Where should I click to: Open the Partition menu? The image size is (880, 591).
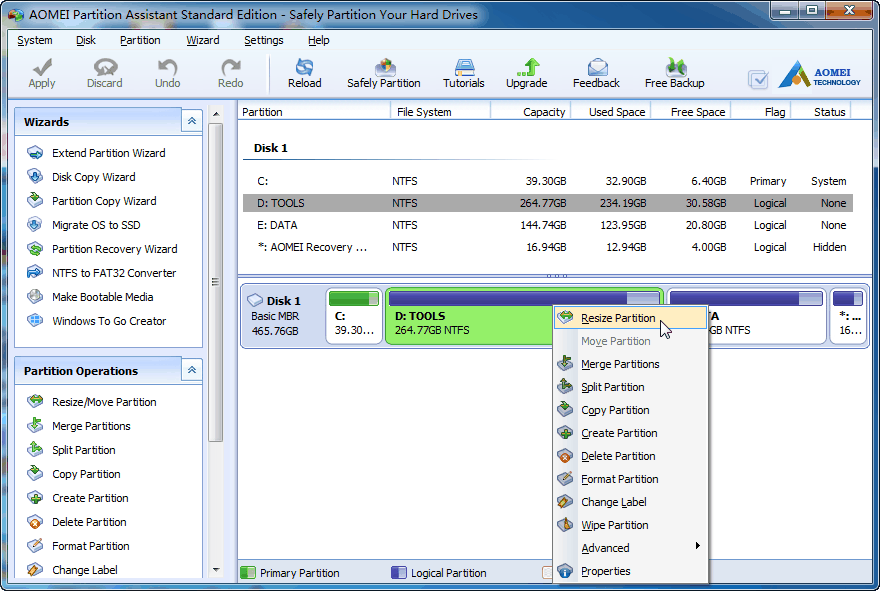click(x=140, y=40)
